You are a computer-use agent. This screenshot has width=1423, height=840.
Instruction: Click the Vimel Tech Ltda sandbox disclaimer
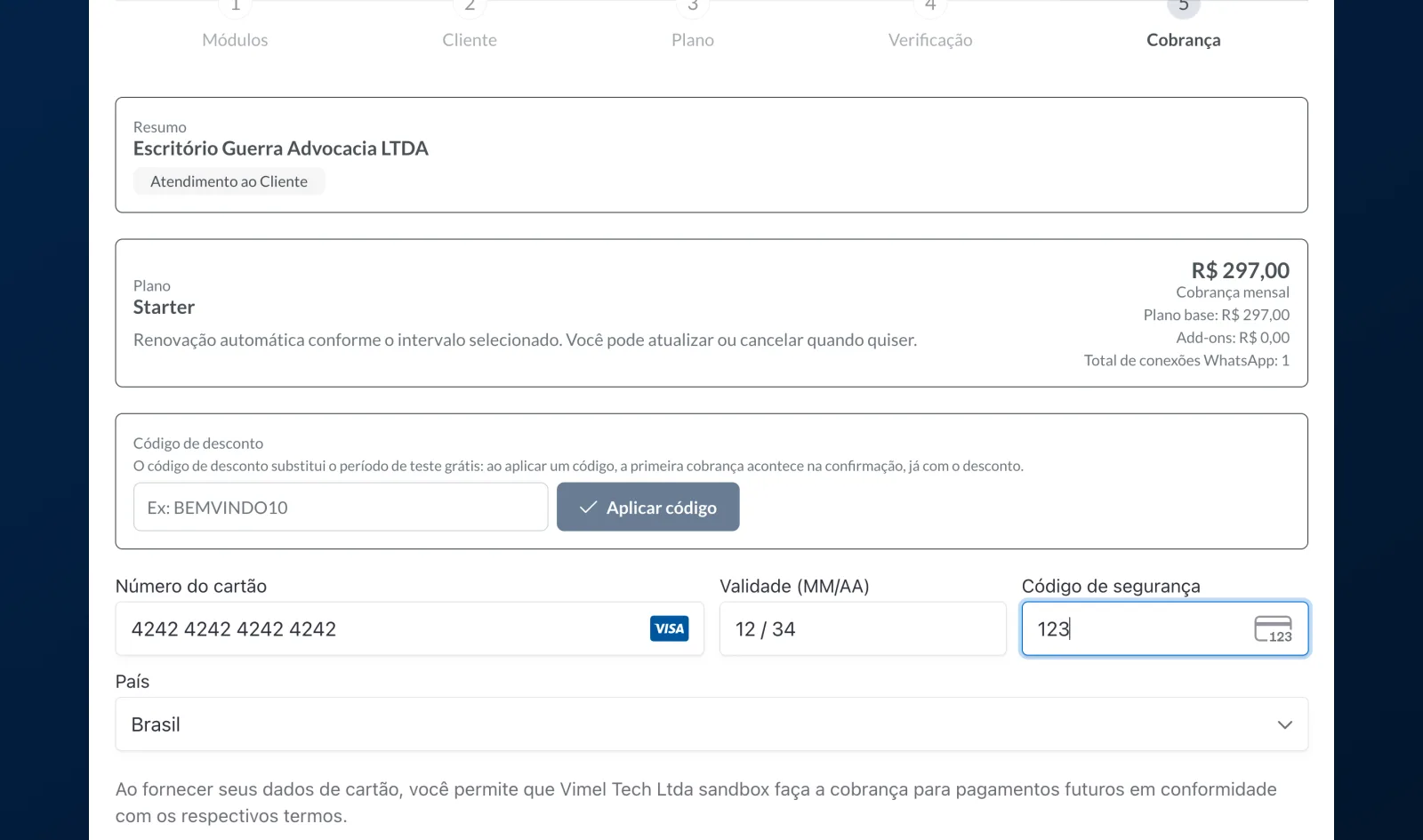click(696, 803)
